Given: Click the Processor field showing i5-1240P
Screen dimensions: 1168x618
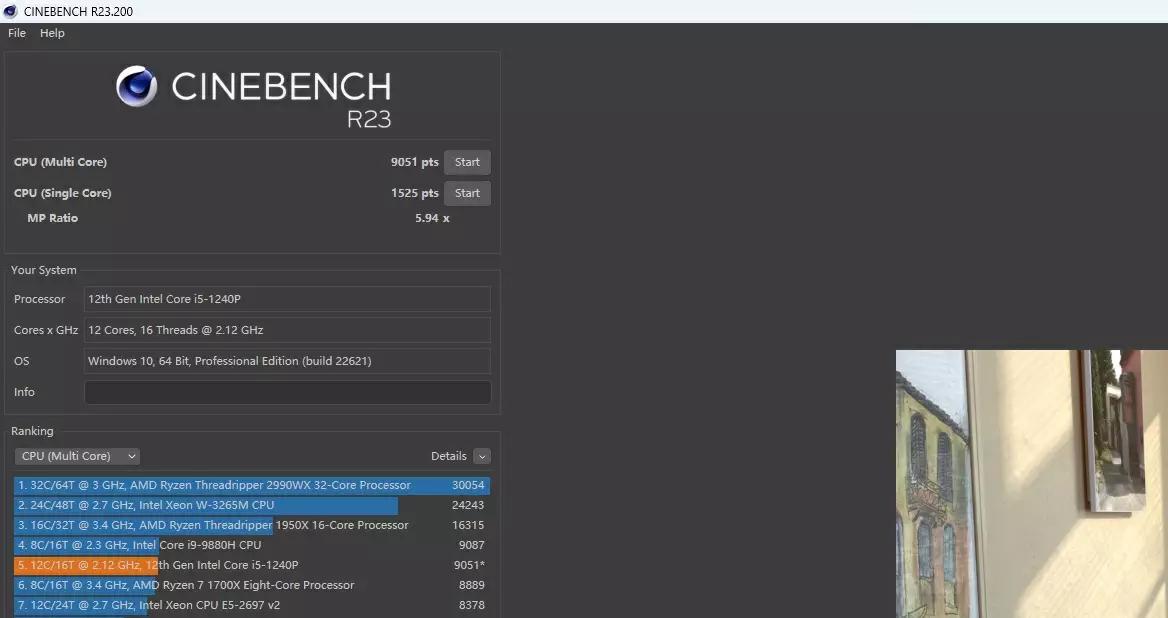Looking at the screenshot, I should click(x=288, y=299).
